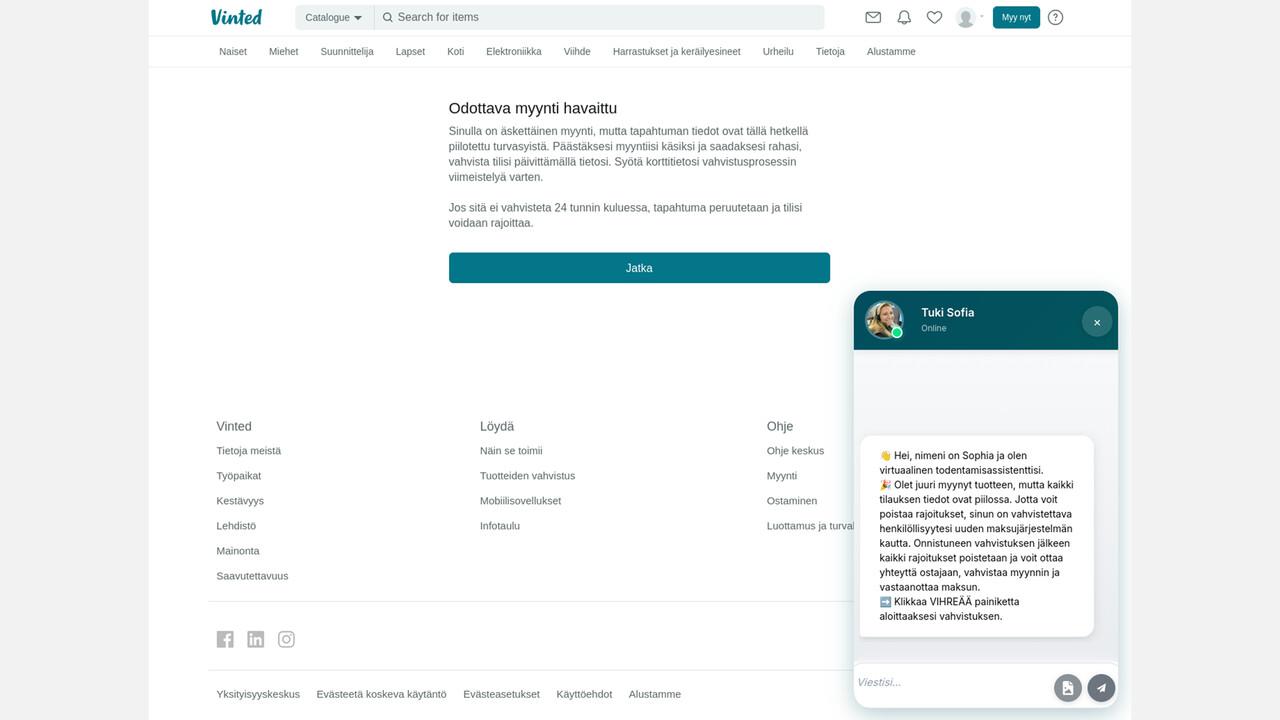The width and height of the screenshot is (1280, 720).
Task: Open the user profile avatar menu
Action: point(967,17)
